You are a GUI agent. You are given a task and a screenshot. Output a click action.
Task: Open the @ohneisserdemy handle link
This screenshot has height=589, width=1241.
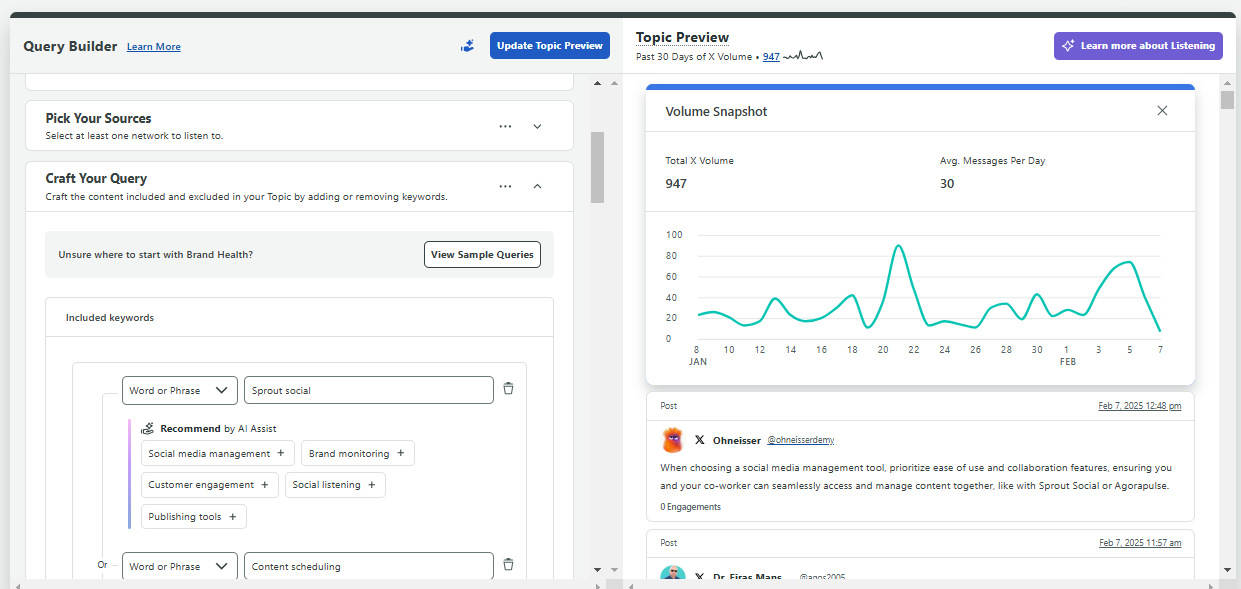[800, 440]
